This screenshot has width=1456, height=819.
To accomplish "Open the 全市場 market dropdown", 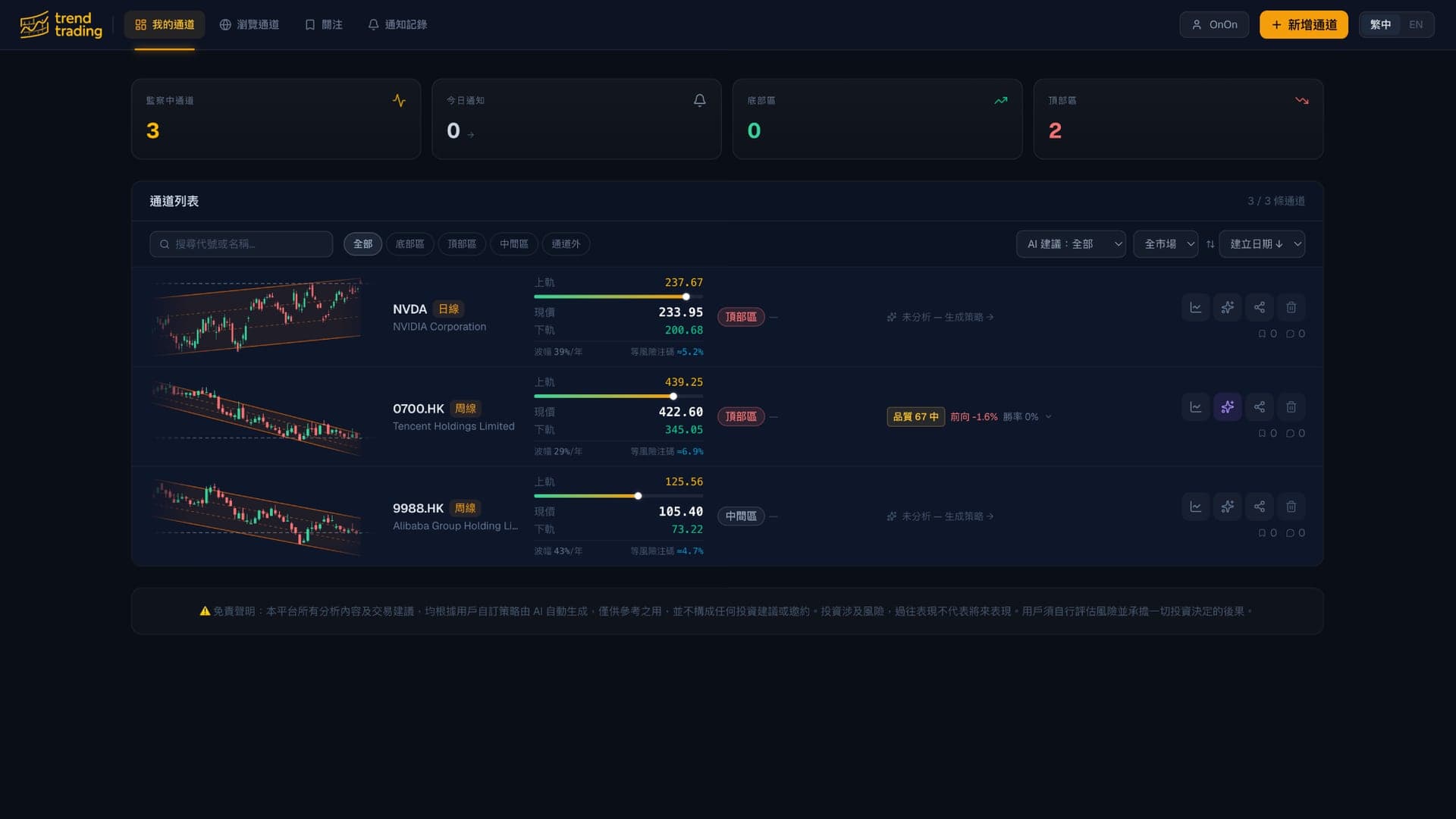I will pos(1166,244).
